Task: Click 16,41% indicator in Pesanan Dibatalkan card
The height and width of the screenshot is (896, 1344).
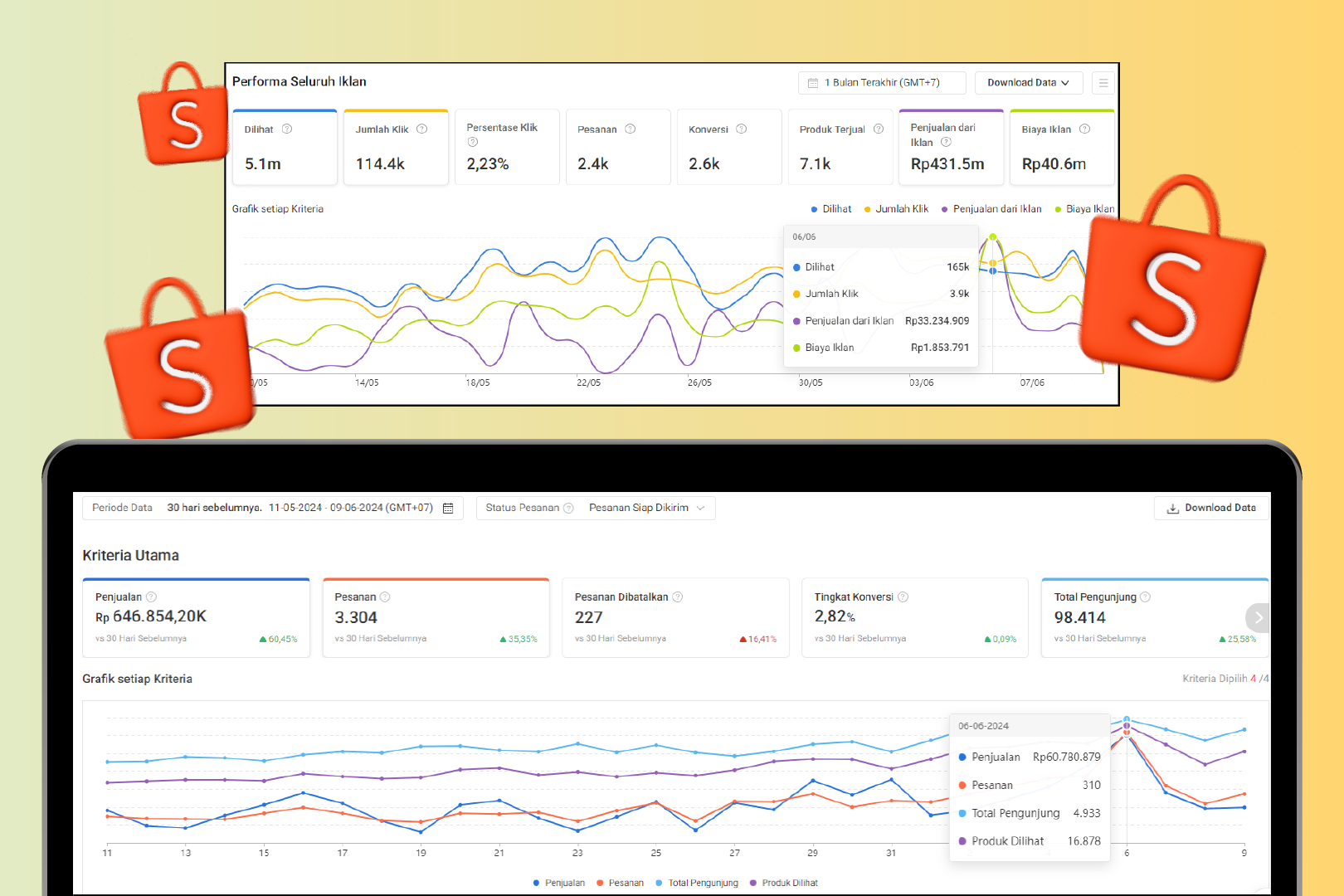Action: [x=757, y=639]
